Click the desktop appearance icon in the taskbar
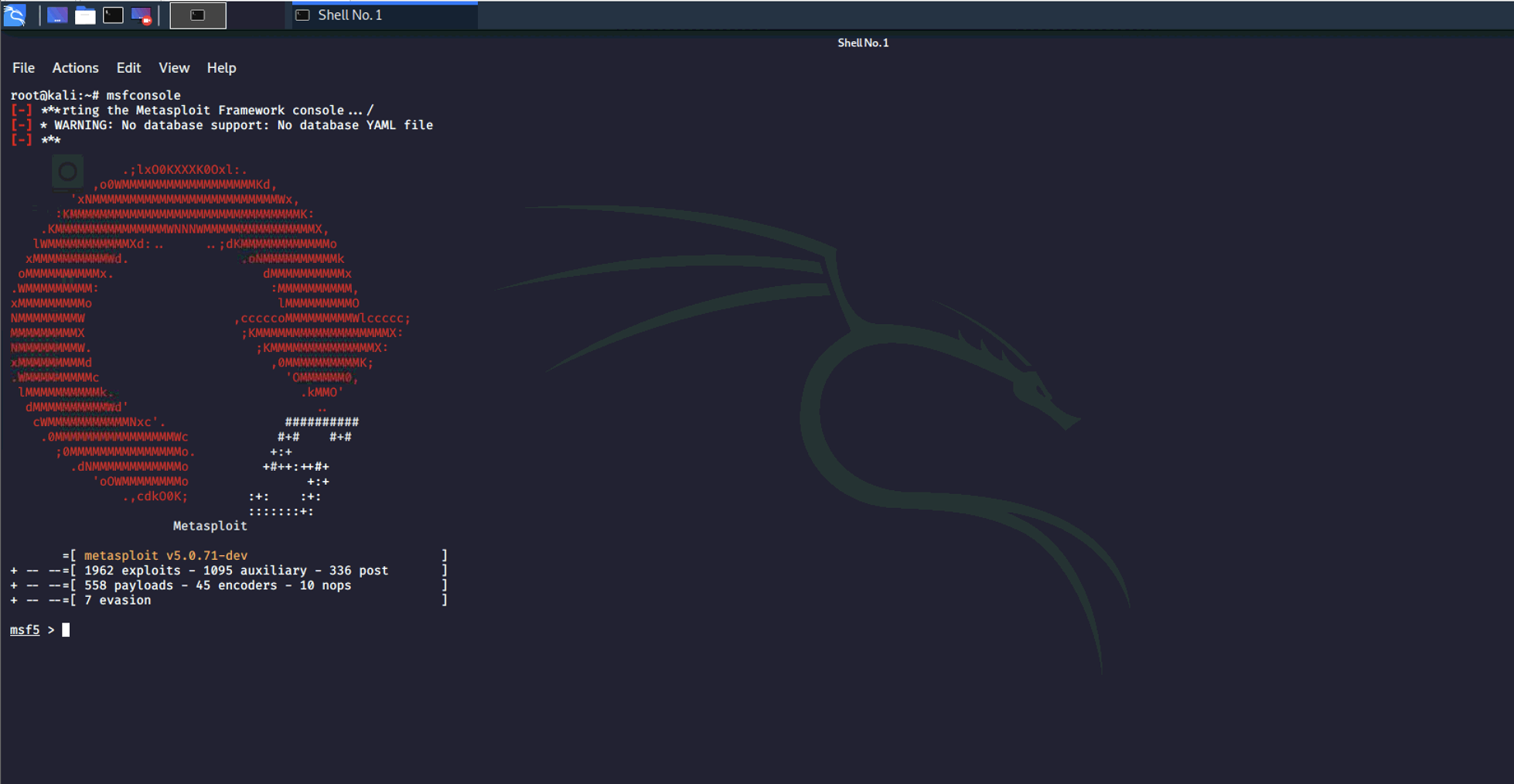Viewport: 1514px width, 784px height. point(57,15)
